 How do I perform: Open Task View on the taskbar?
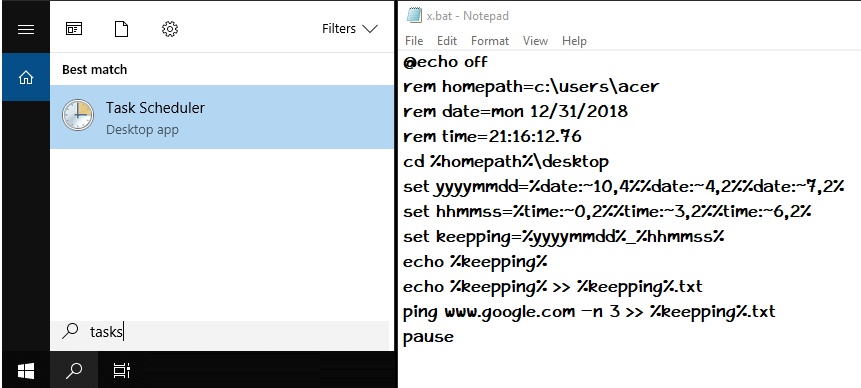click(x=121, y=371)
